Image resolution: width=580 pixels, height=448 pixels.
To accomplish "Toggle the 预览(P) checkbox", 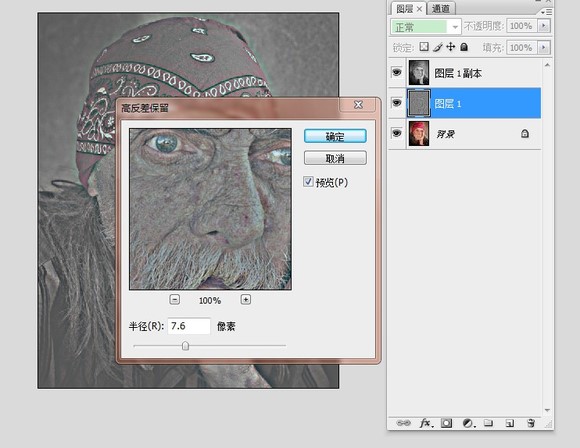I will click(308, 182).
